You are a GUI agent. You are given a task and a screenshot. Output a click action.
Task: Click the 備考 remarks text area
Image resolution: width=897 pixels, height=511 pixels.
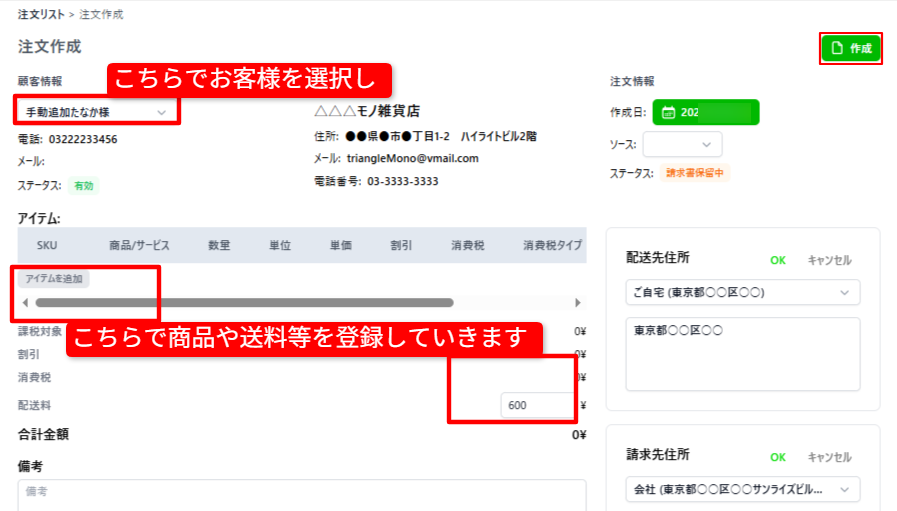click(301, 495)
